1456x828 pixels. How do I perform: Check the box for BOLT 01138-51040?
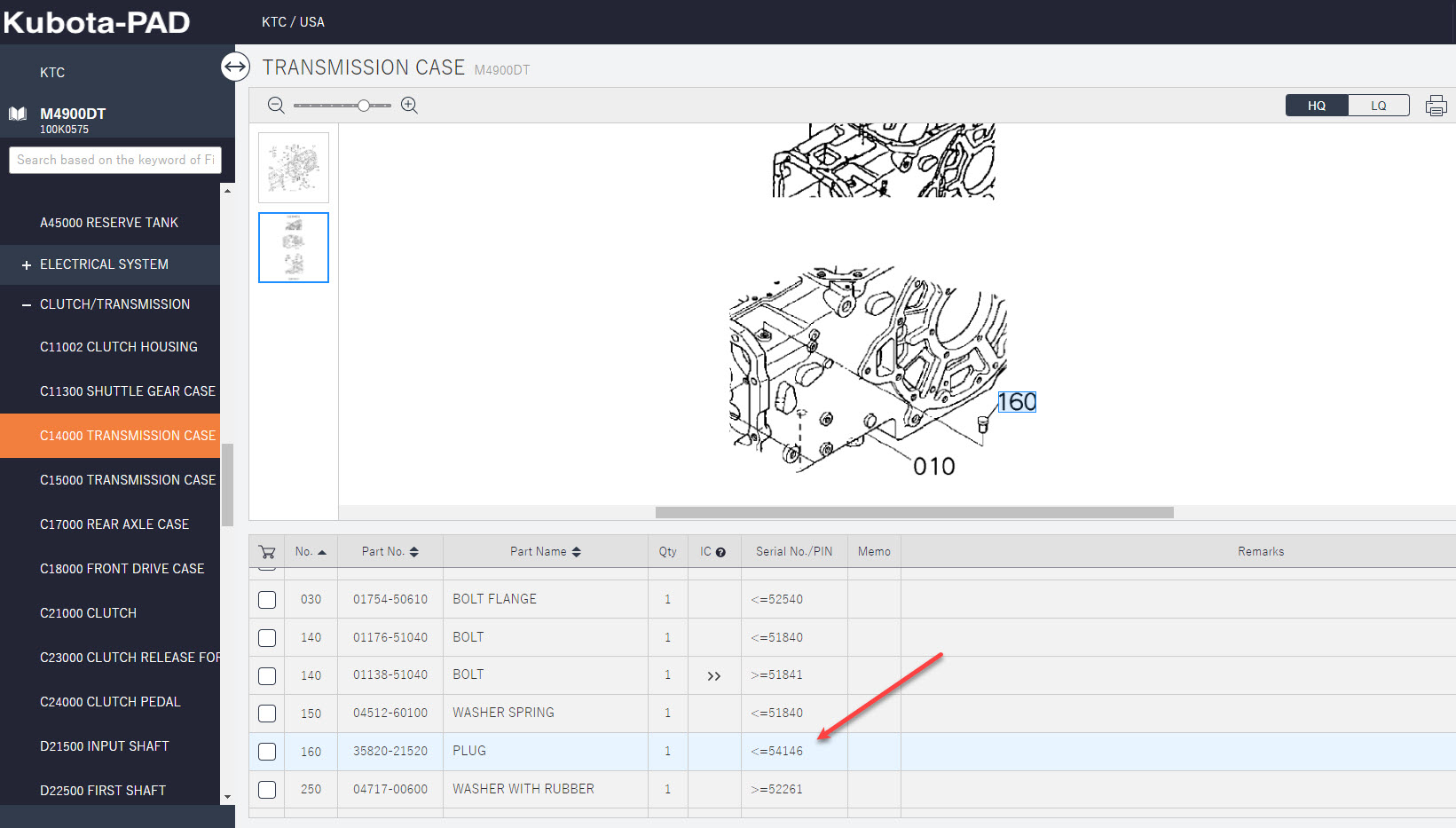pyautogui.click(x=267, y=676)
